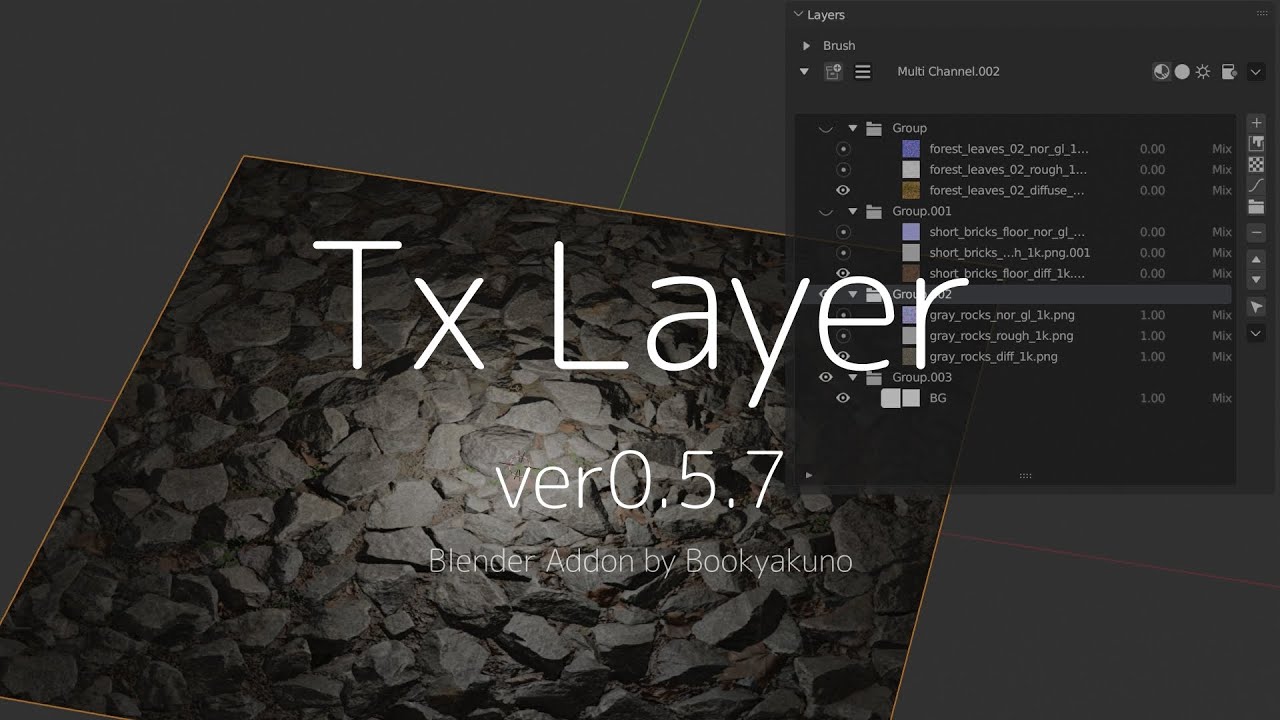
Task: Select the solid sphere shading icon
Action: (x=1182, y=72)
